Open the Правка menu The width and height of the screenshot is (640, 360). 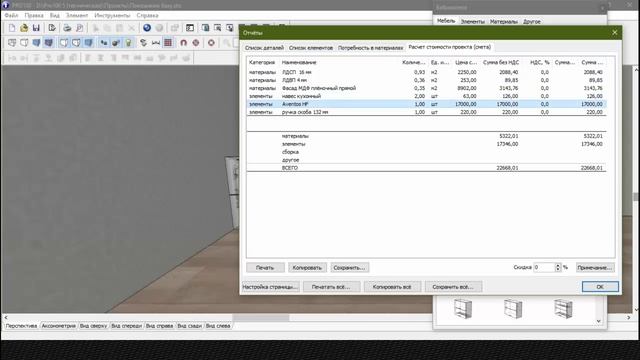[34, 15]
